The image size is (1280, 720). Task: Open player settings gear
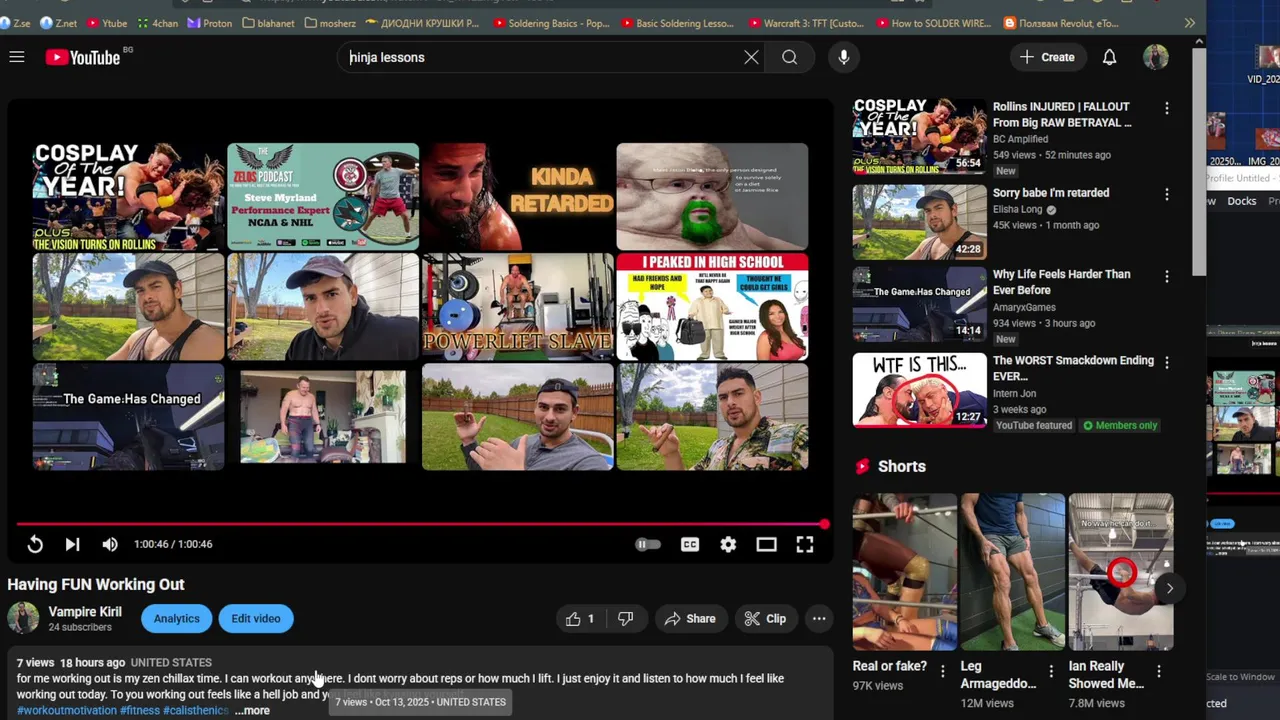click(x=728, y=544)
